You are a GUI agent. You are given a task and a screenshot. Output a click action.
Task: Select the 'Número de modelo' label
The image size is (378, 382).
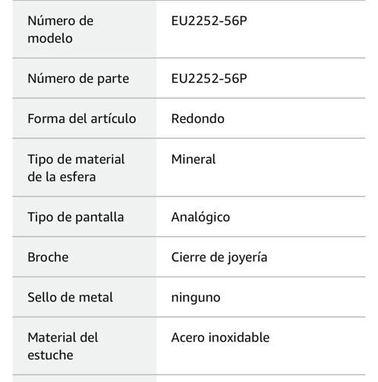60,29
